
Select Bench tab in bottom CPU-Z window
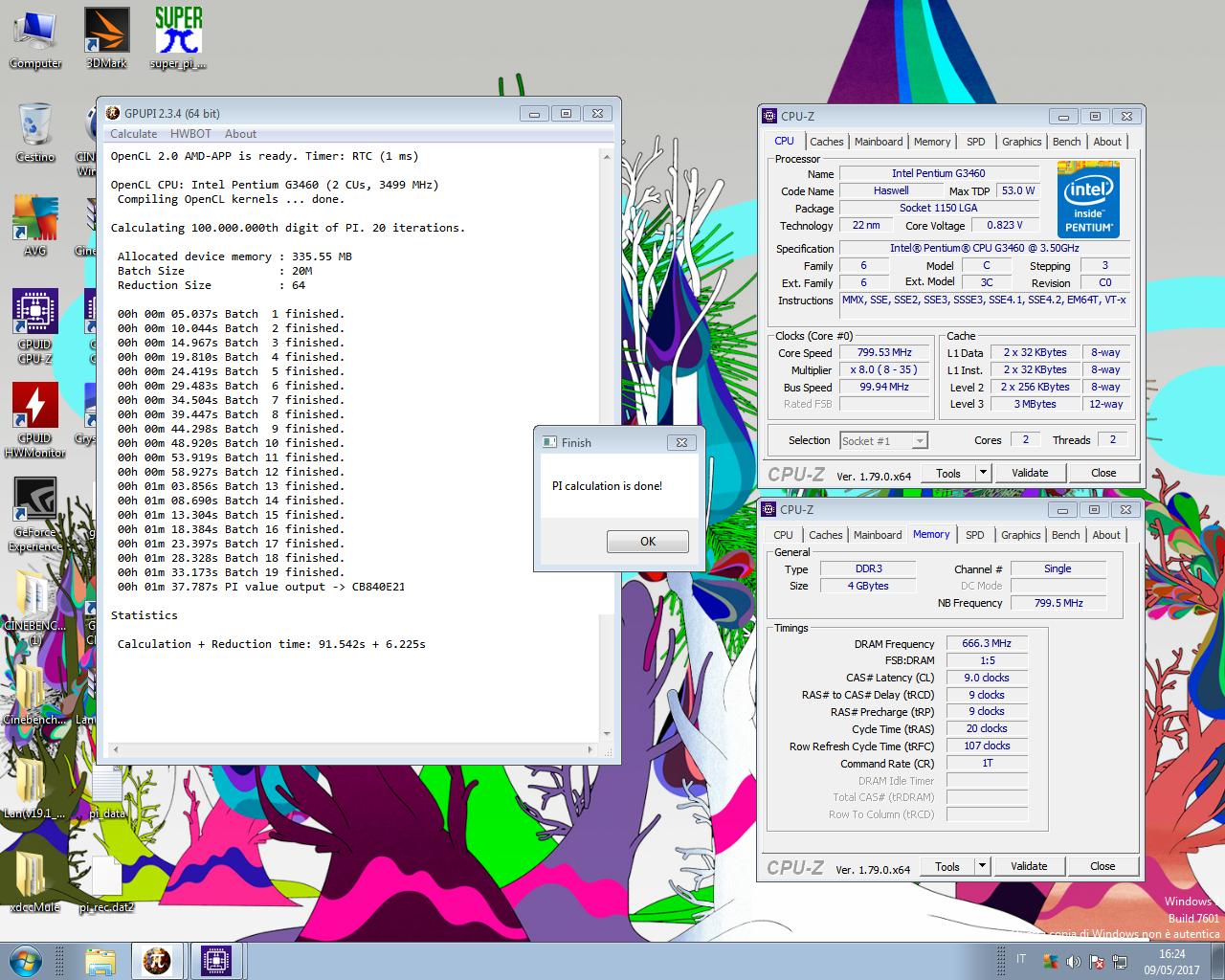[1065, 535]
